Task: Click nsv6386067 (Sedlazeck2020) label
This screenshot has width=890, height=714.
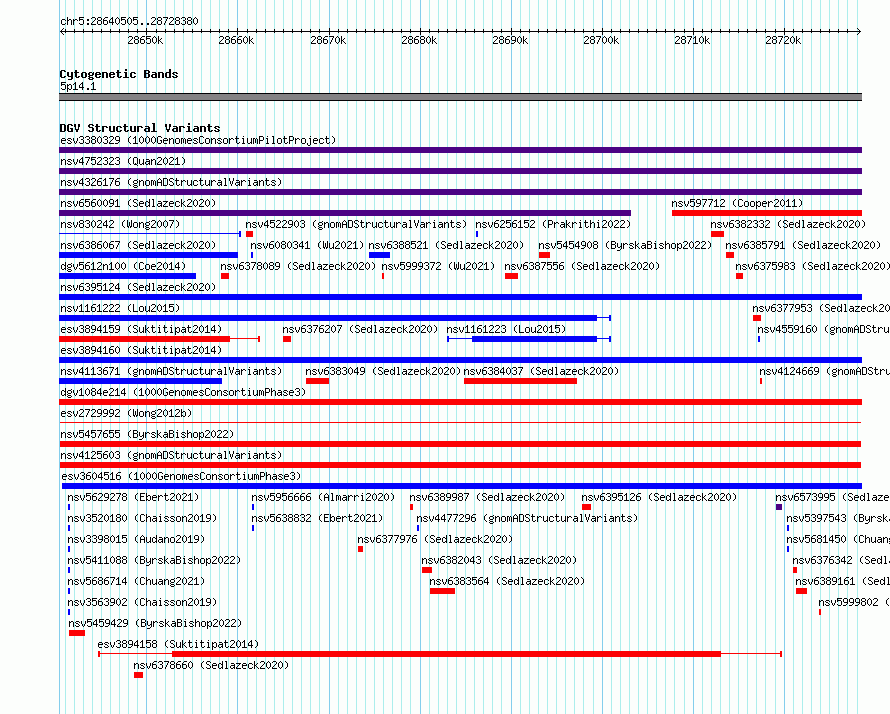Action: click(x=138, y=245)
